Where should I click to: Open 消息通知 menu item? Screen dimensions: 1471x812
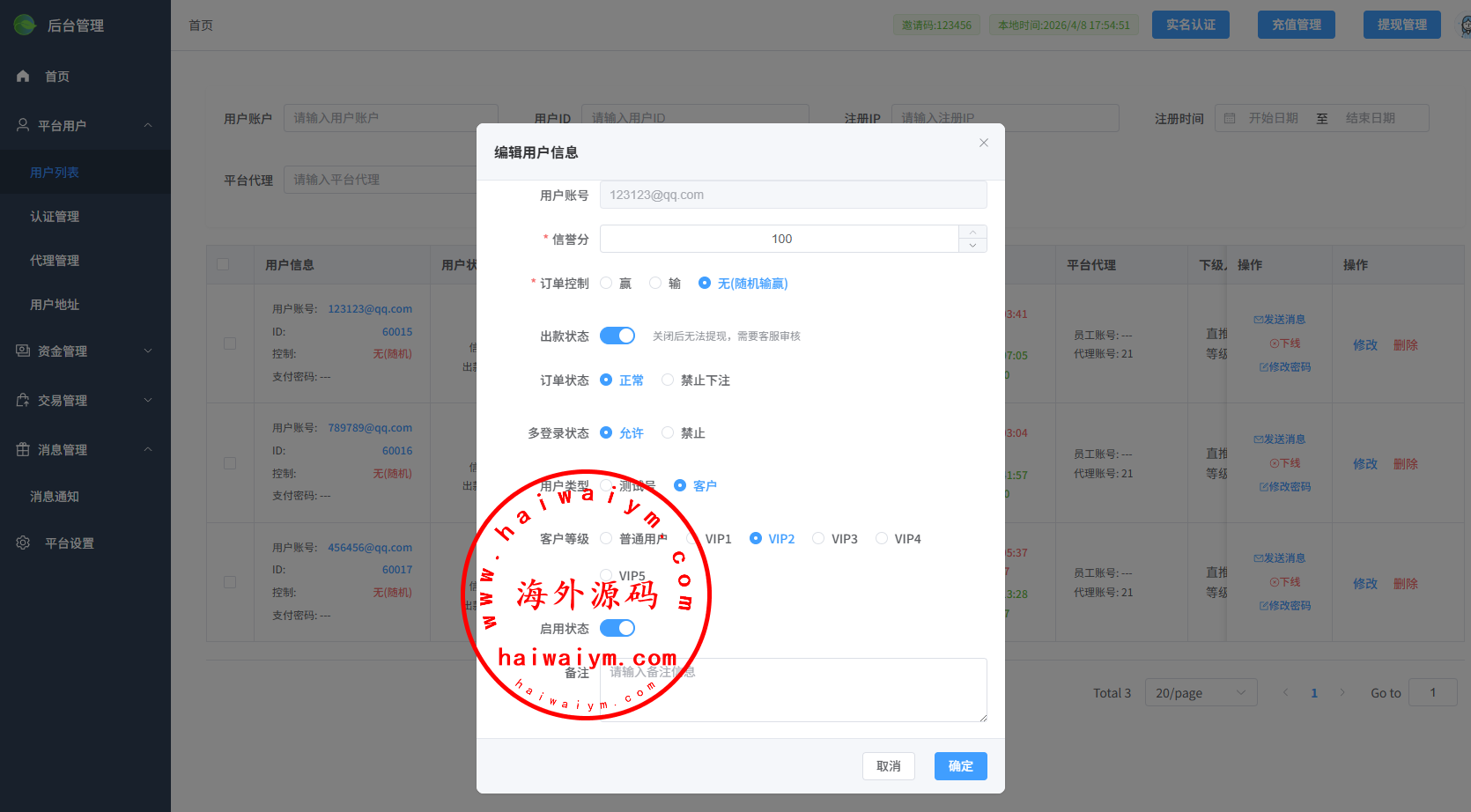[x=55, y=497]
